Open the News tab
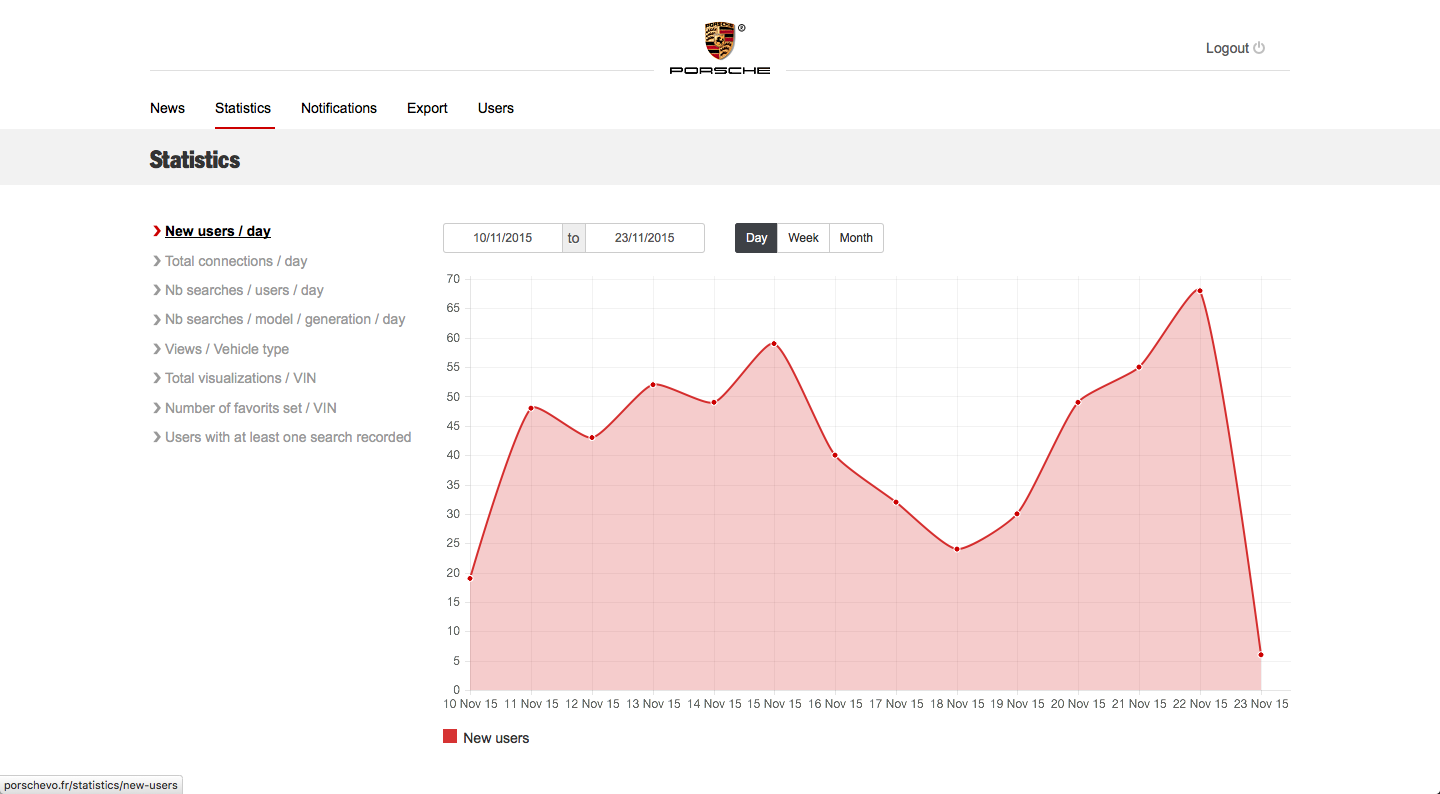This screenshot has width=1440, height=794. pyautogui.click(x=167, y=108)
